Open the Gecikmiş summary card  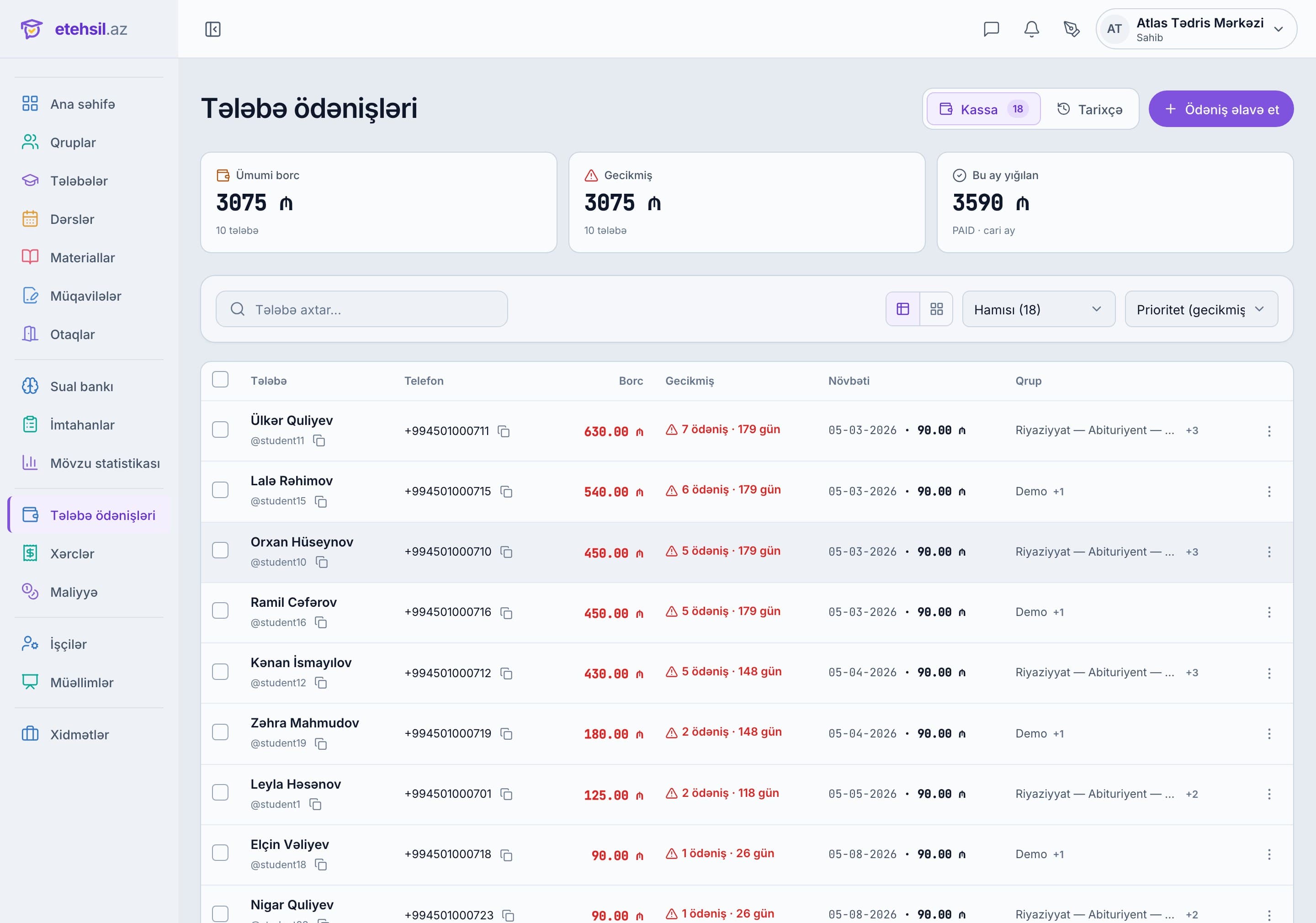tap(746, 202)
